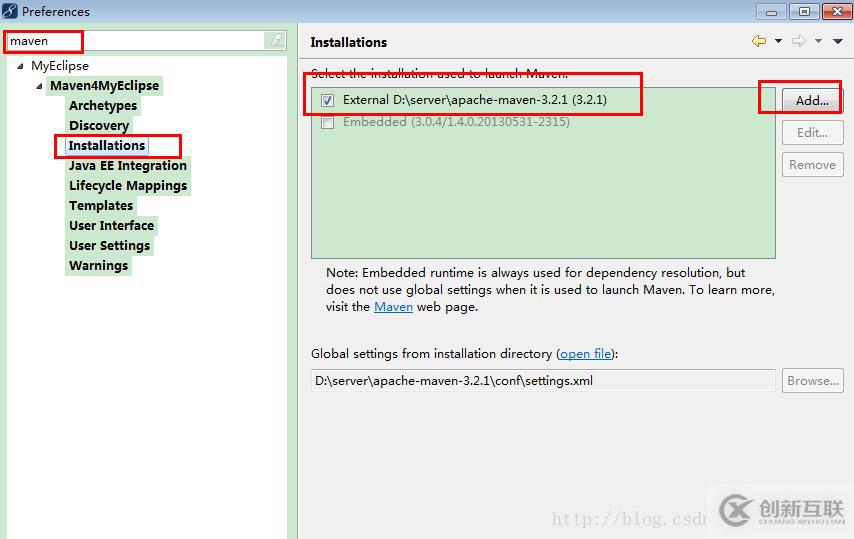
Task: Open the preferences view menu triangle
Action: [838, 41]
